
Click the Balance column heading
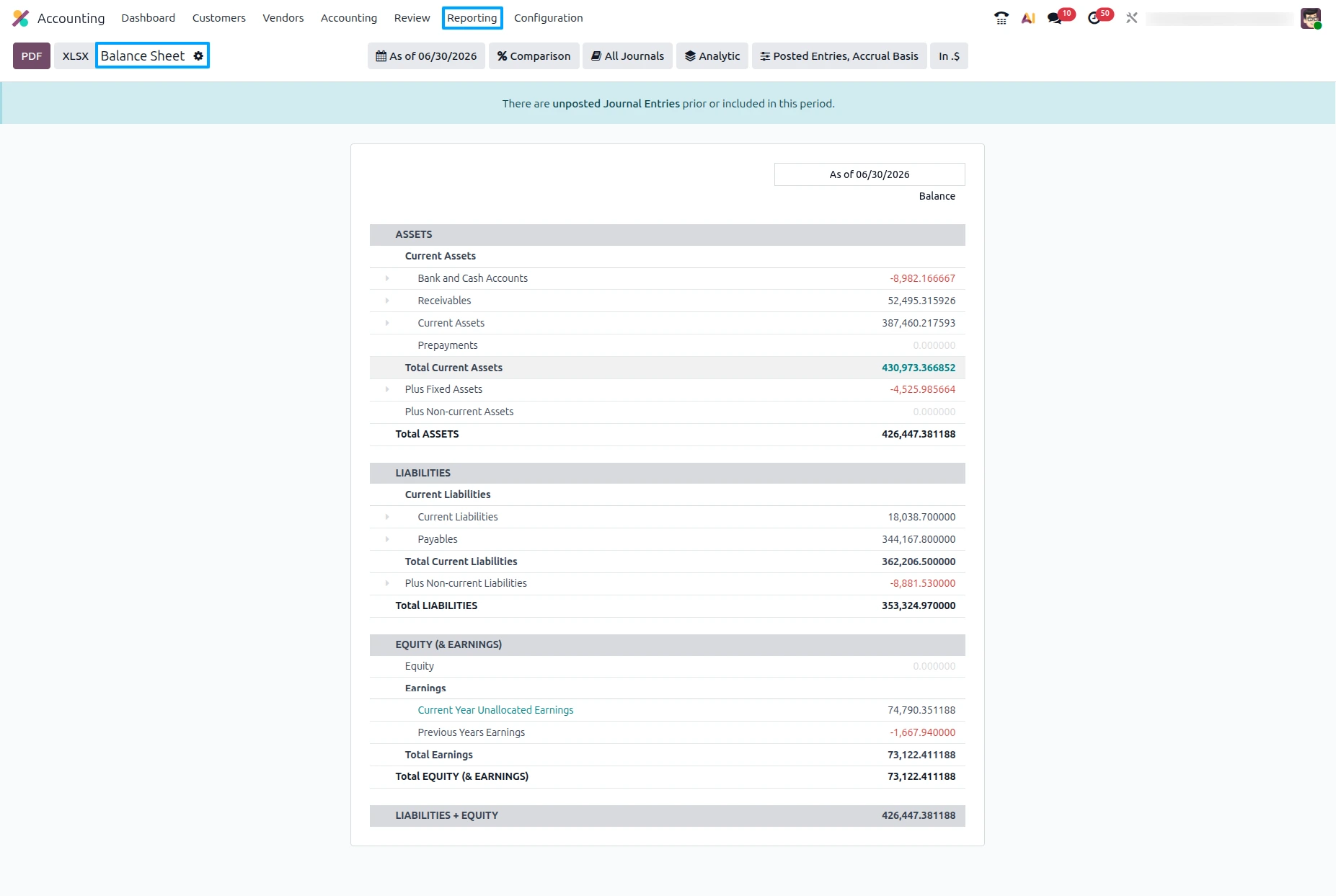tap(937, 196)
